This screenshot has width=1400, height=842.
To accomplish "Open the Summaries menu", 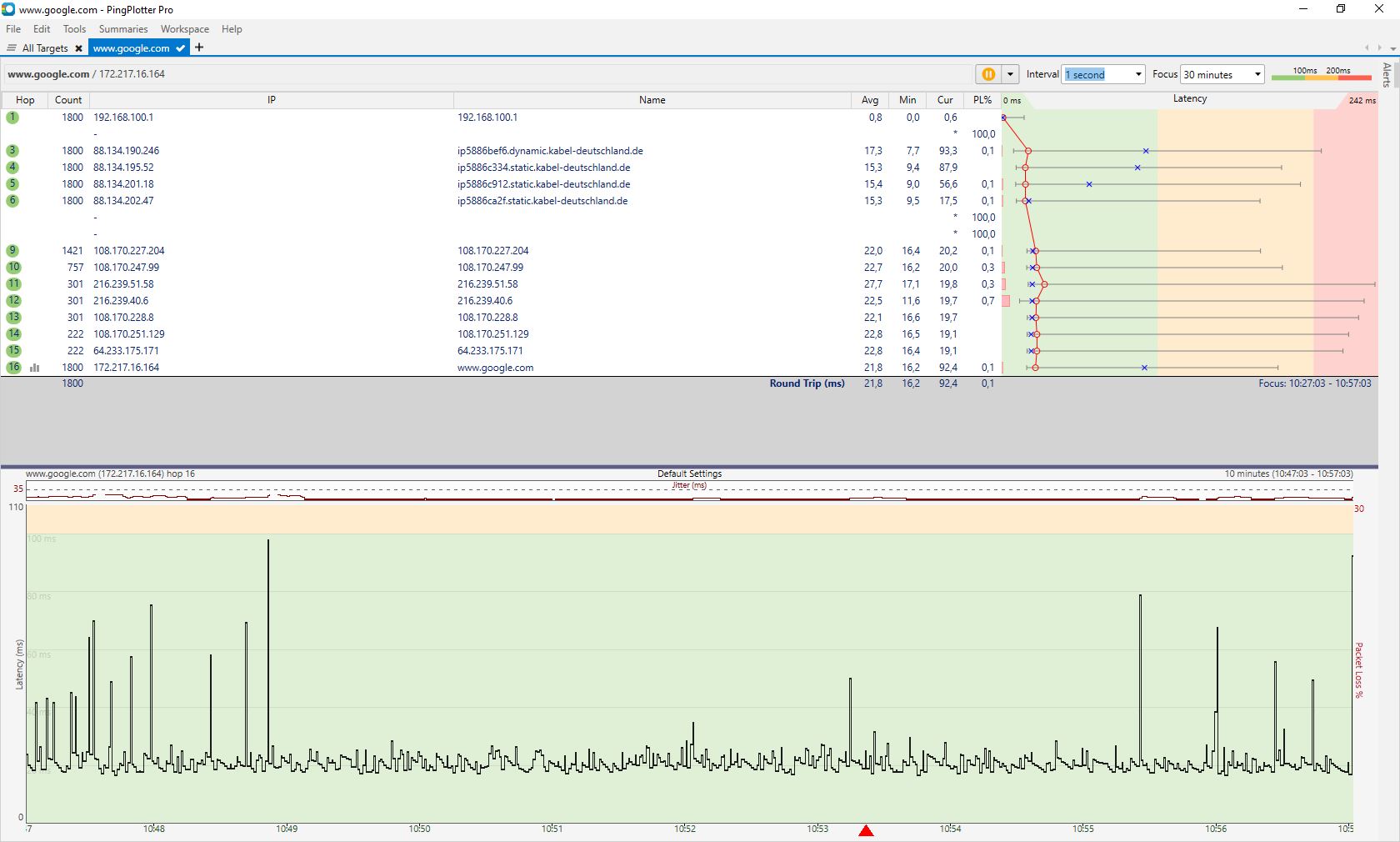I will point(123,29).
